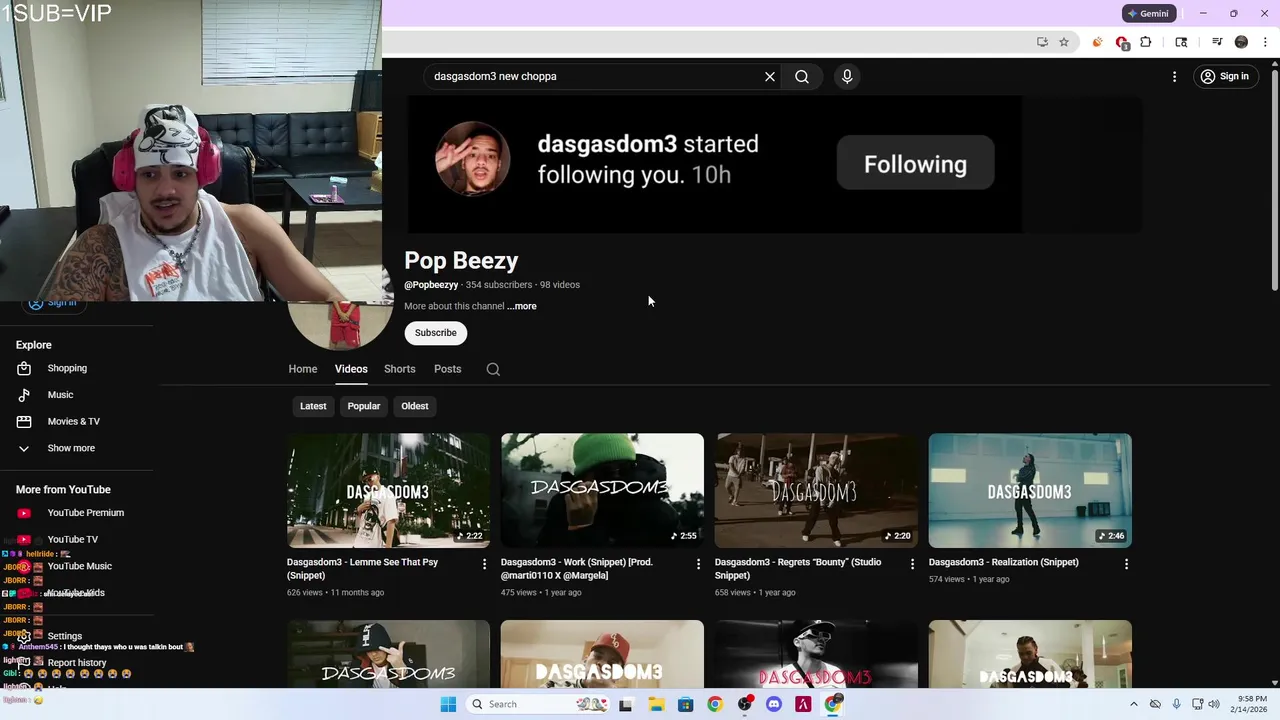The image size is (1280, 720).
Task: Sort videos by Popular
Action: 364,406
